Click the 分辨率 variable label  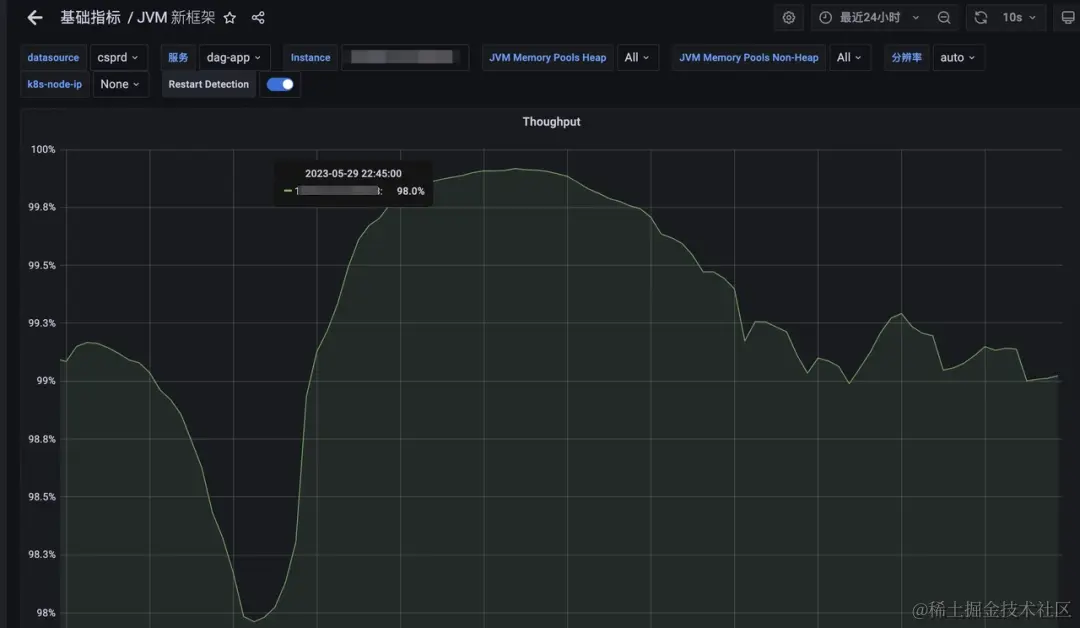(906, 57)
